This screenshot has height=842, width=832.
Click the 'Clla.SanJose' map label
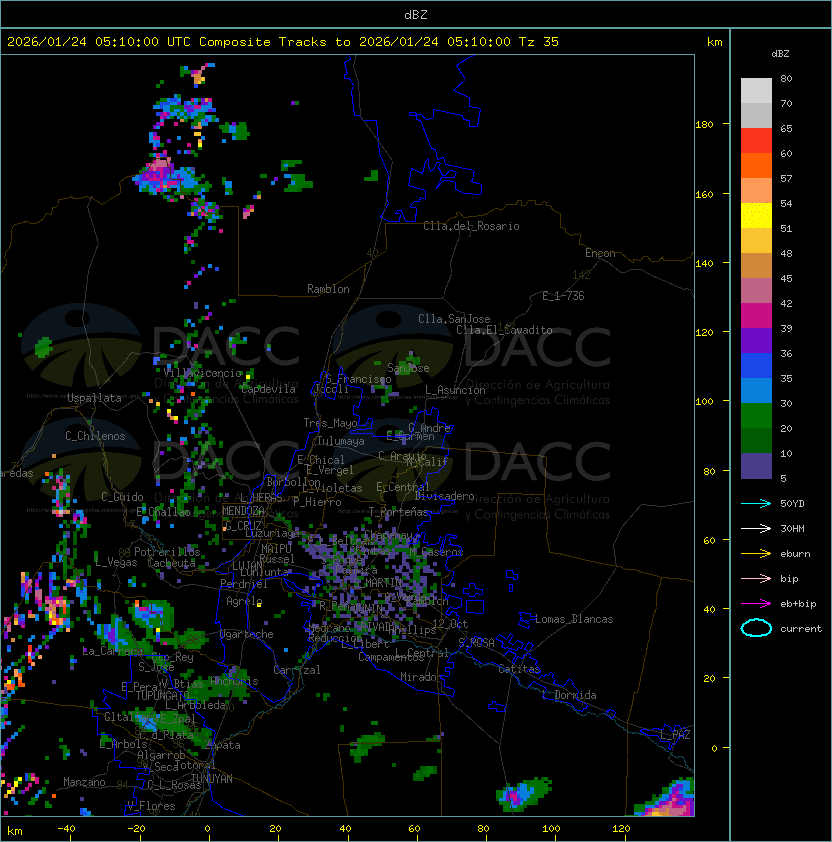point(454,319)
